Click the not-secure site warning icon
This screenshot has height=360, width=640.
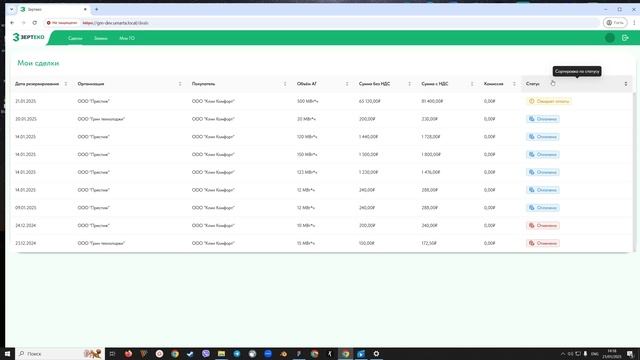49,23
